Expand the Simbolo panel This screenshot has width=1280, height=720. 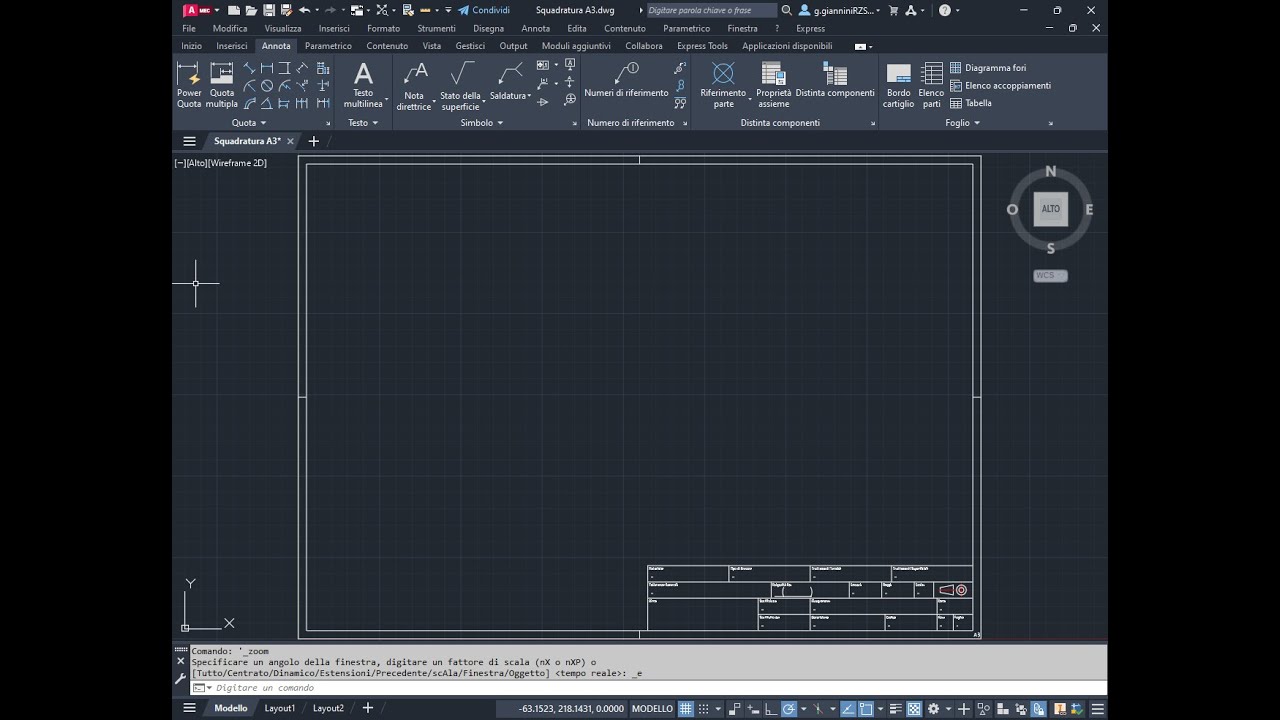click(x=482, y=123)
